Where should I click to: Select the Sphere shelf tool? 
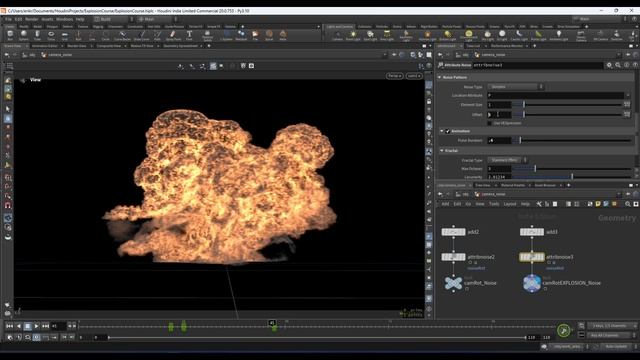click(24, 36)
